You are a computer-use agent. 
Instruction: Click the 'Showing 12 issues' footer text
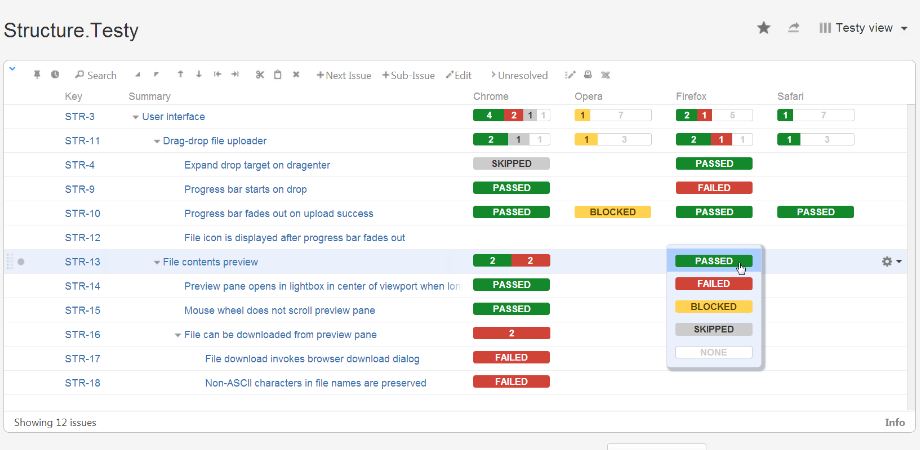coord(55,422)
